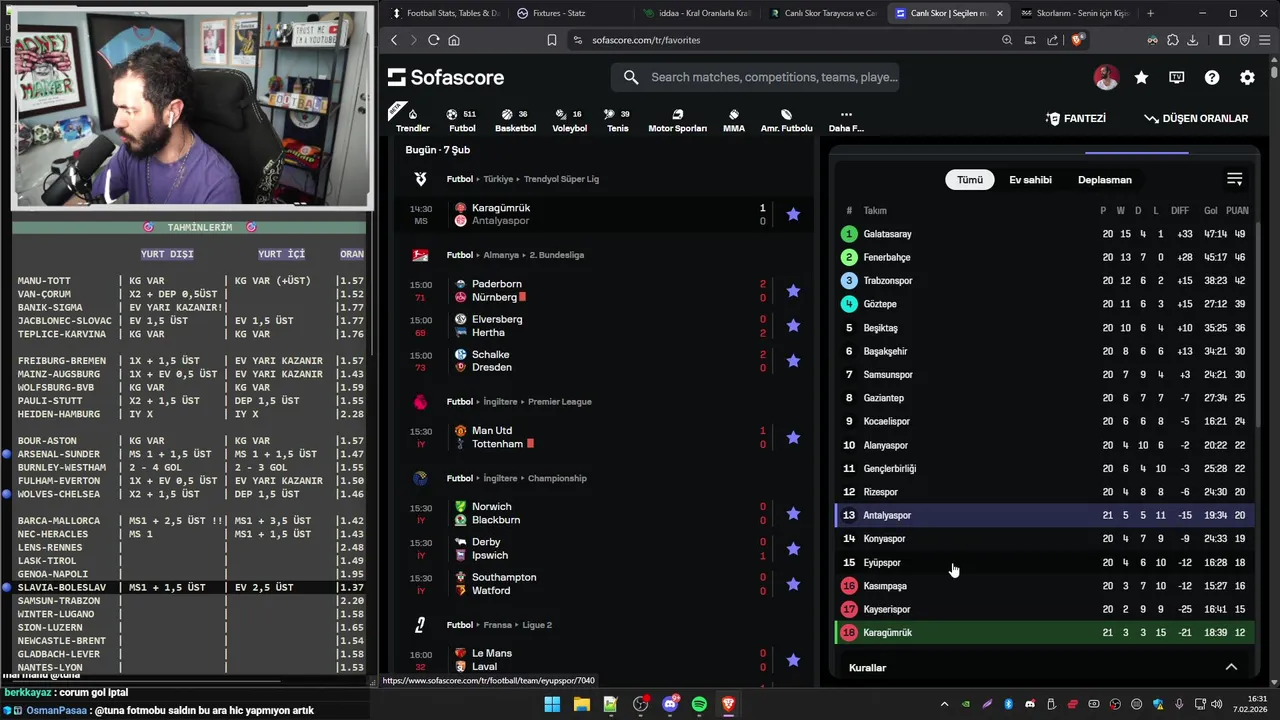
Task: Open Brave Shields lion icon
Action: click(1077, 40)
